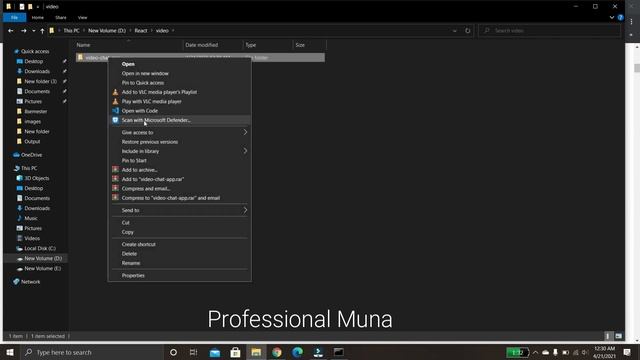
Task: Click Scan with Microsoft Defender
Action: pyautogui.click(x=156, y=120)
